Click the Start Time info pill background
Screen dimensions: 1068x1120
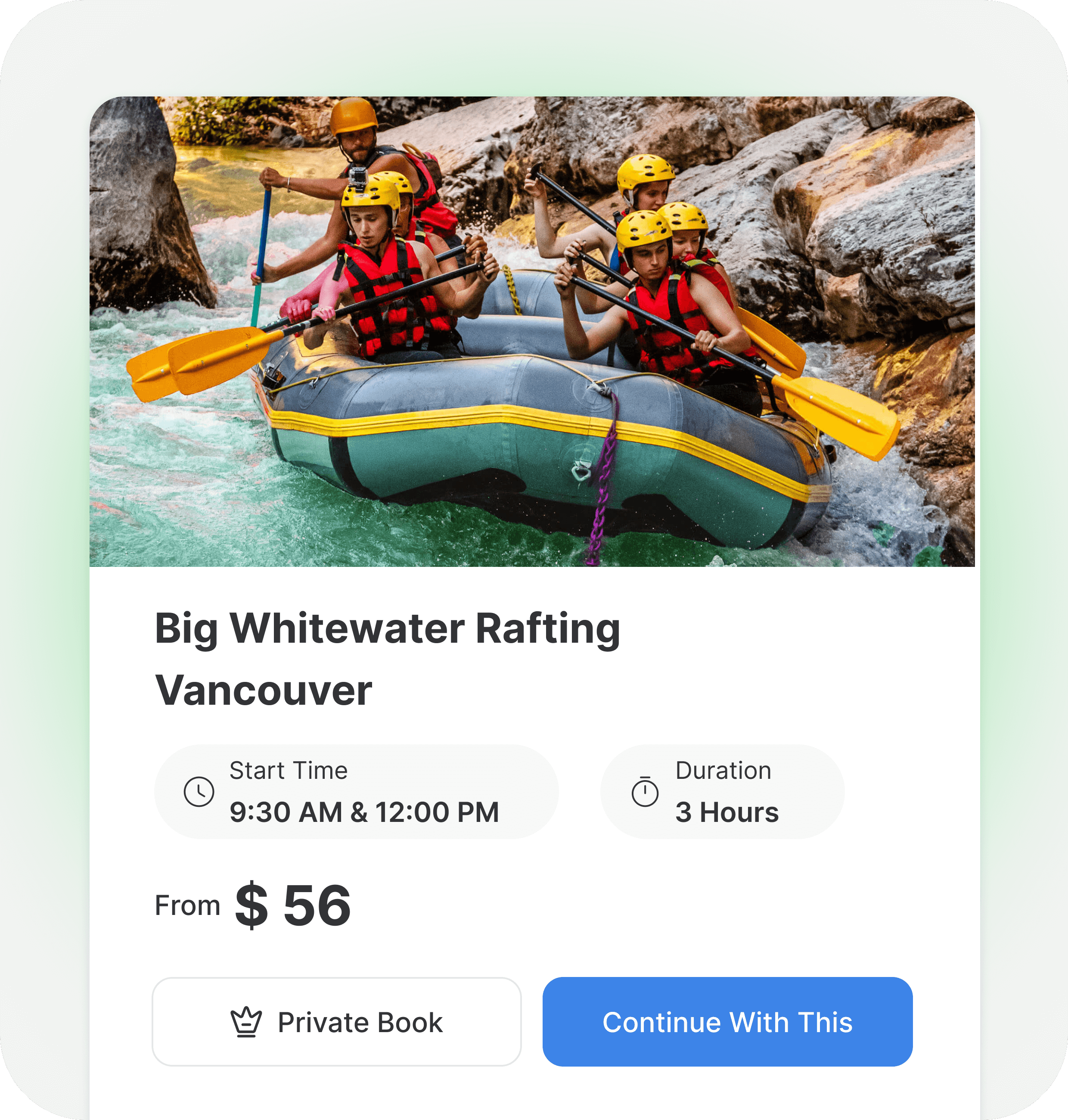(357, 791)
